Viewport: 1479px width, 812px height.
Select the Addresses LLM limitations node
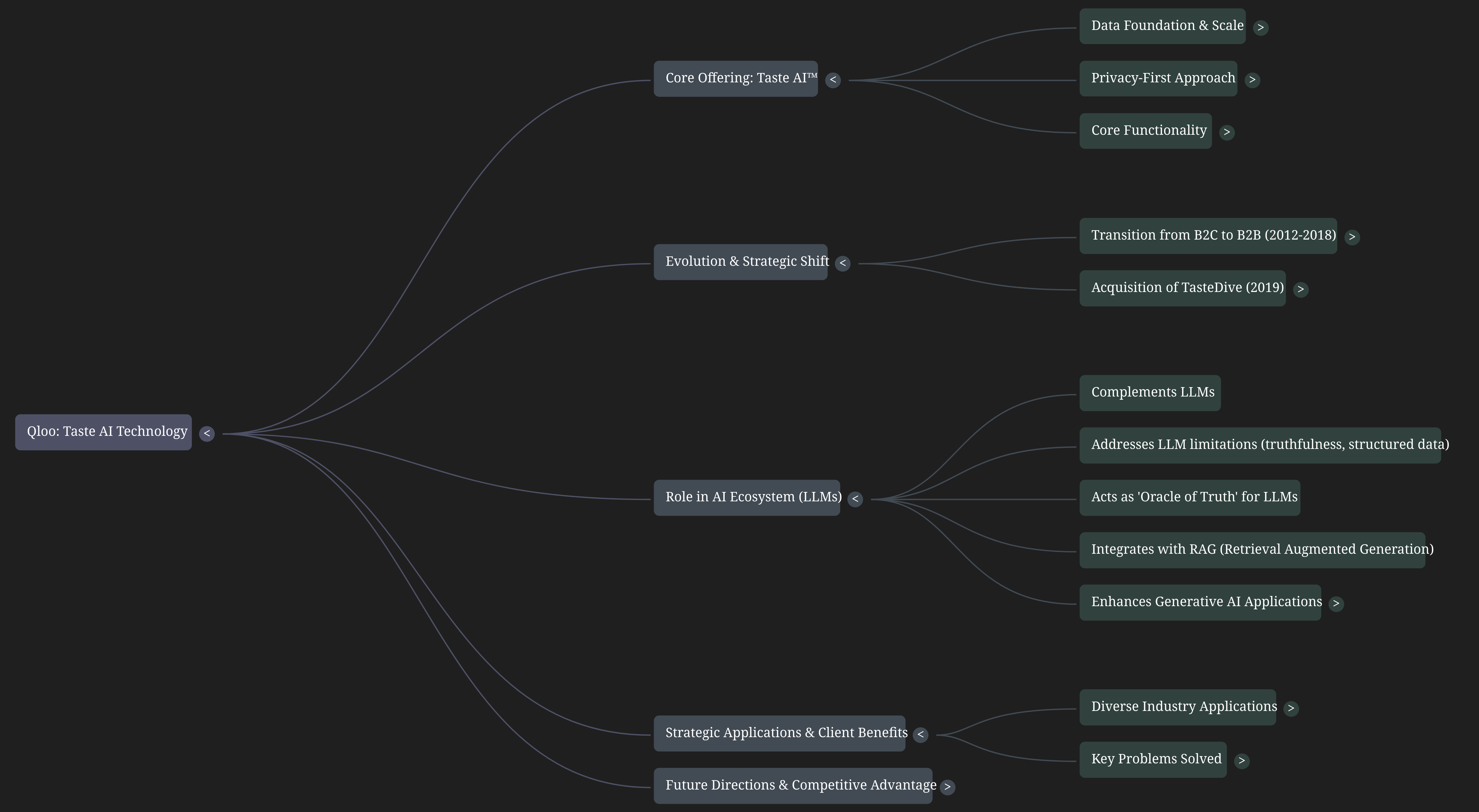(x=1260, y=445)
